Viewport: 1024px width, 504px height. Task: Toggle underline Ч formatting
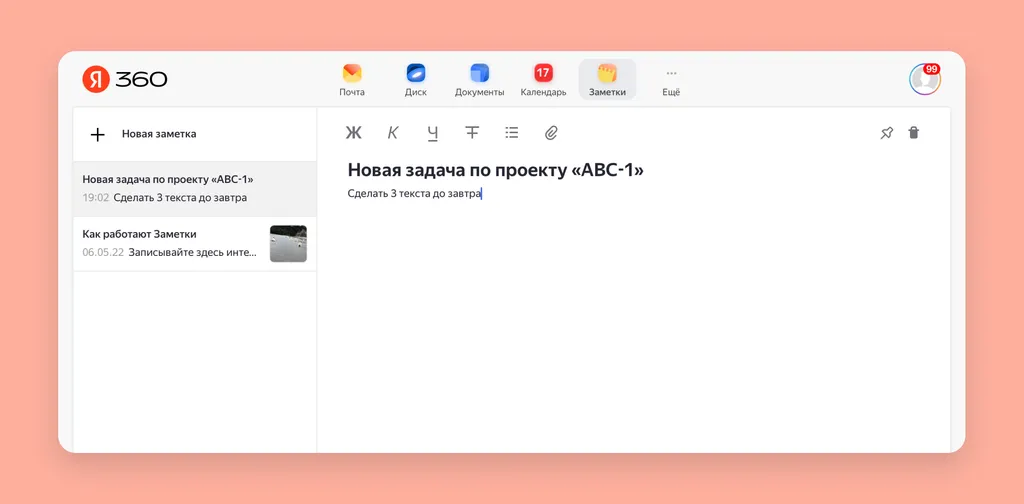coord(432,133)
